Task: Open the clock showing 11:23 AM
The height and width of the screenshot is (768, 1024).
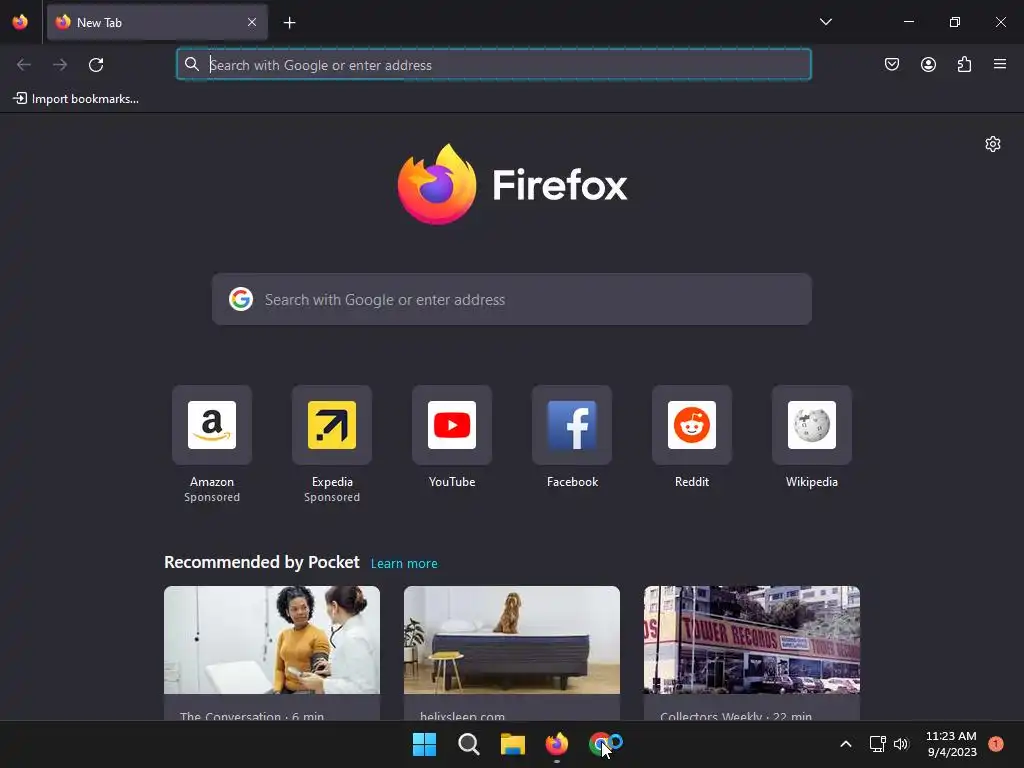Action: (952, 744)
